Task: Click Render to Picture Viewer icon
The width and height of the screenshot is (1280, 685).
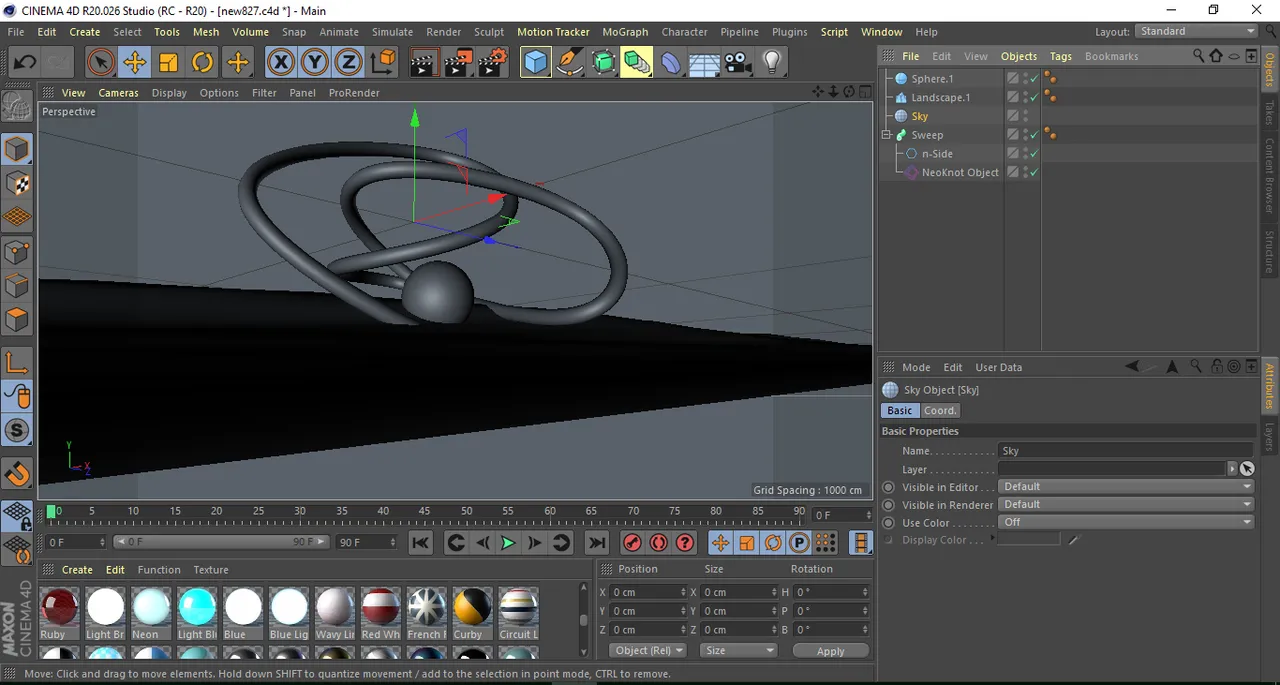Action: pos(458,63)
